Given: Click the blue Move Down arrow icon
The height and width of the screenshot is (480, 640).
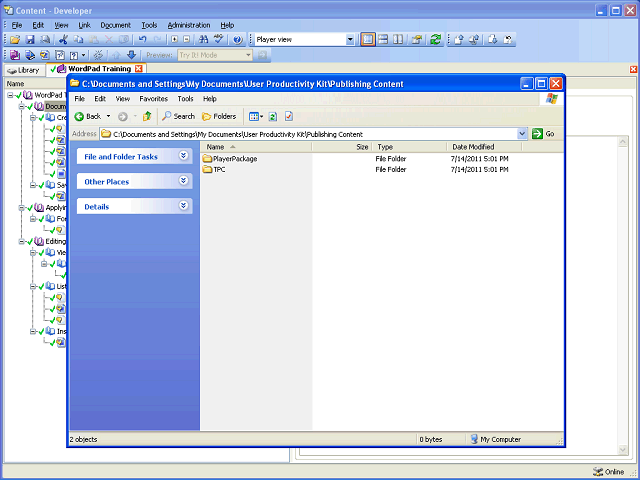Looking at the screenshot, I should (131, 55).
